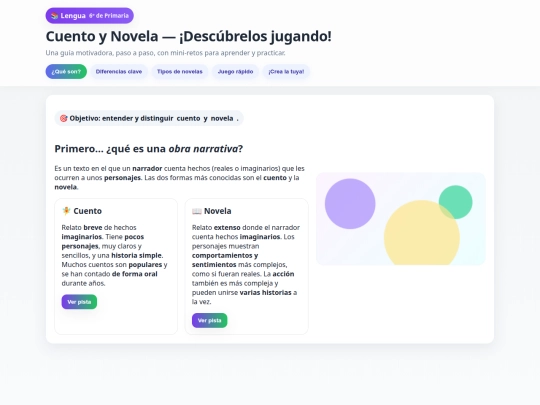This screenshot has width=540, height=405.
Task: Click Ver pista in the Cuento card
Action: click(x=79, y=302)
